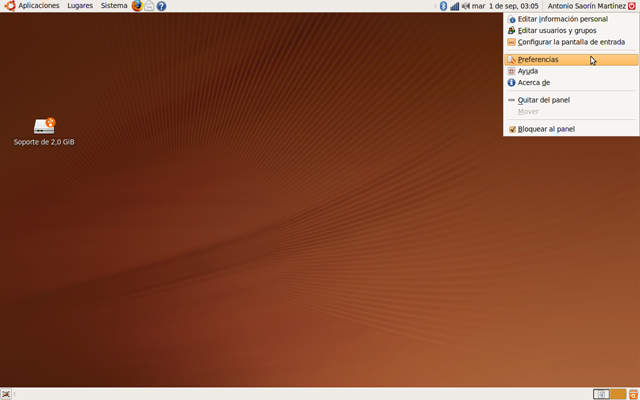Select Configurar la pantalla de entrada
The image size is (640, 400).
click(x=570, y=42)
